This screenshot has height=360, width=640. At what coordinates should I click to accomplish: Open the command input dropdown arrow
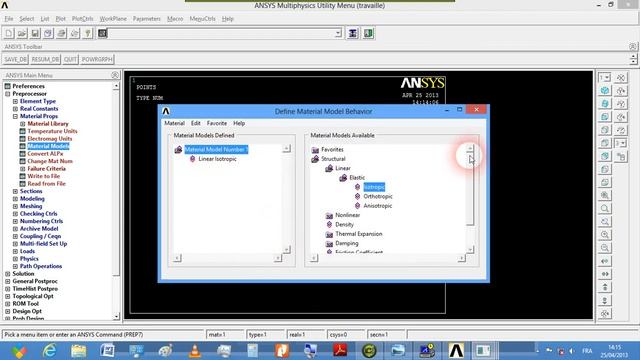pyautogui.click(x=338, y=33)
